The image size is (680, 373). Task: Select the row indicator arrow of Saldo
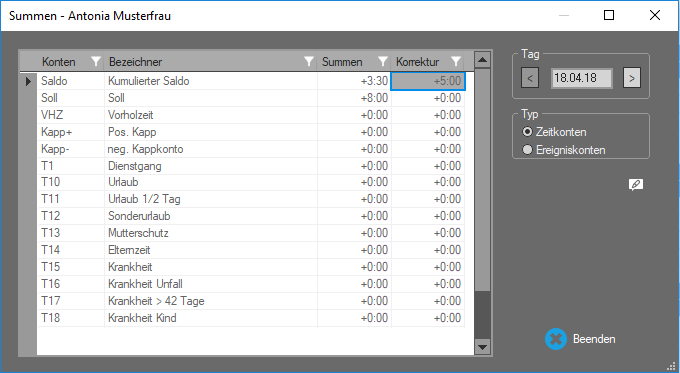coord(28,81)
